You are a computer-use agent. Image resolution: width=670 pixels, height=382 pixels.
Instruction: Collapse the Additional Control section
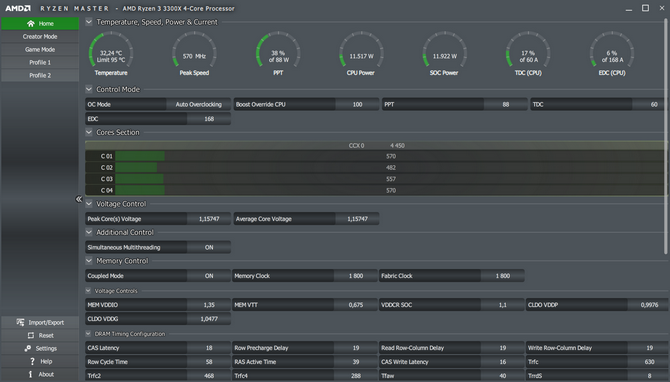pos(89,232)
